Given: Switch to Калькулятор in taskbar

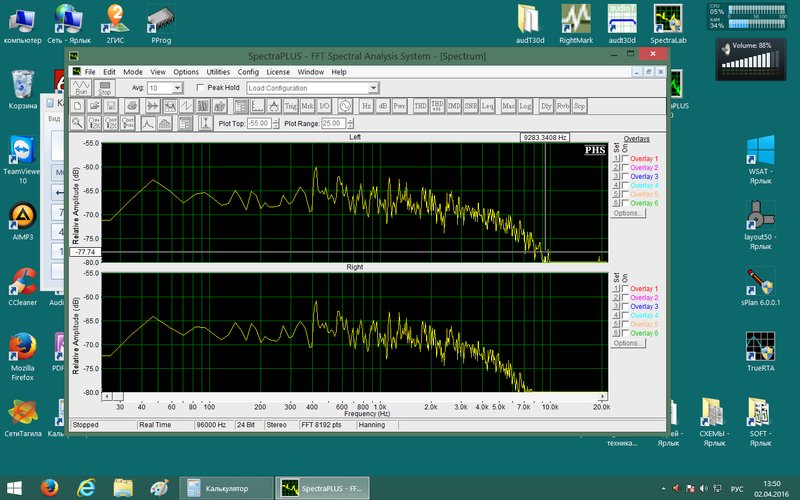Looking at the screenshot, I should [226, 488].
